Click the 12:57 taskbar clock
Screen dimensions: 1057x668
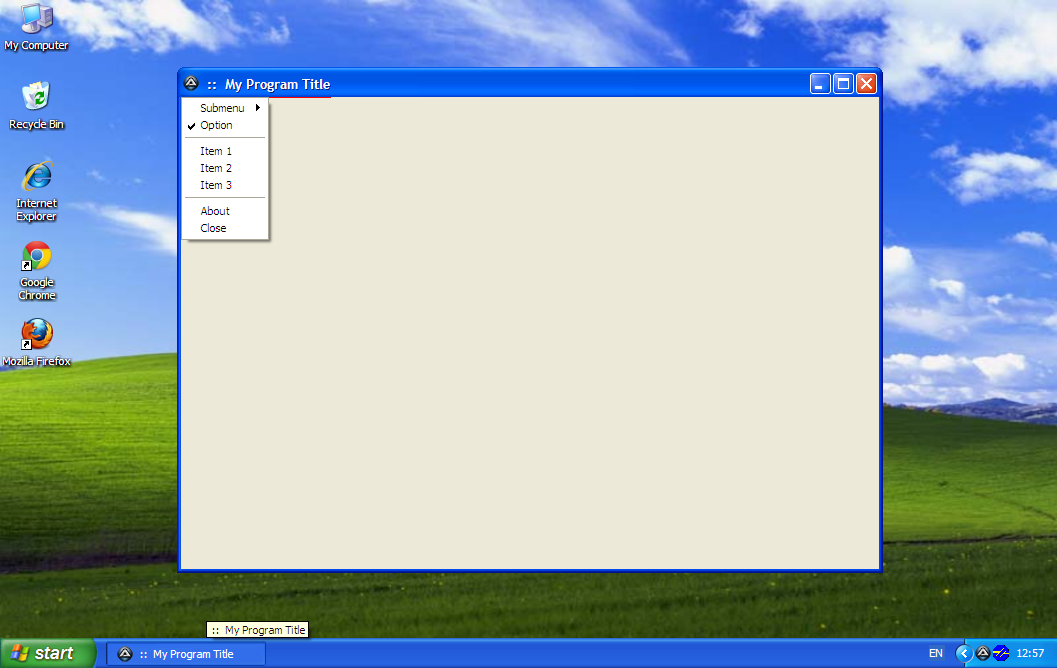tap(1030, 653)
